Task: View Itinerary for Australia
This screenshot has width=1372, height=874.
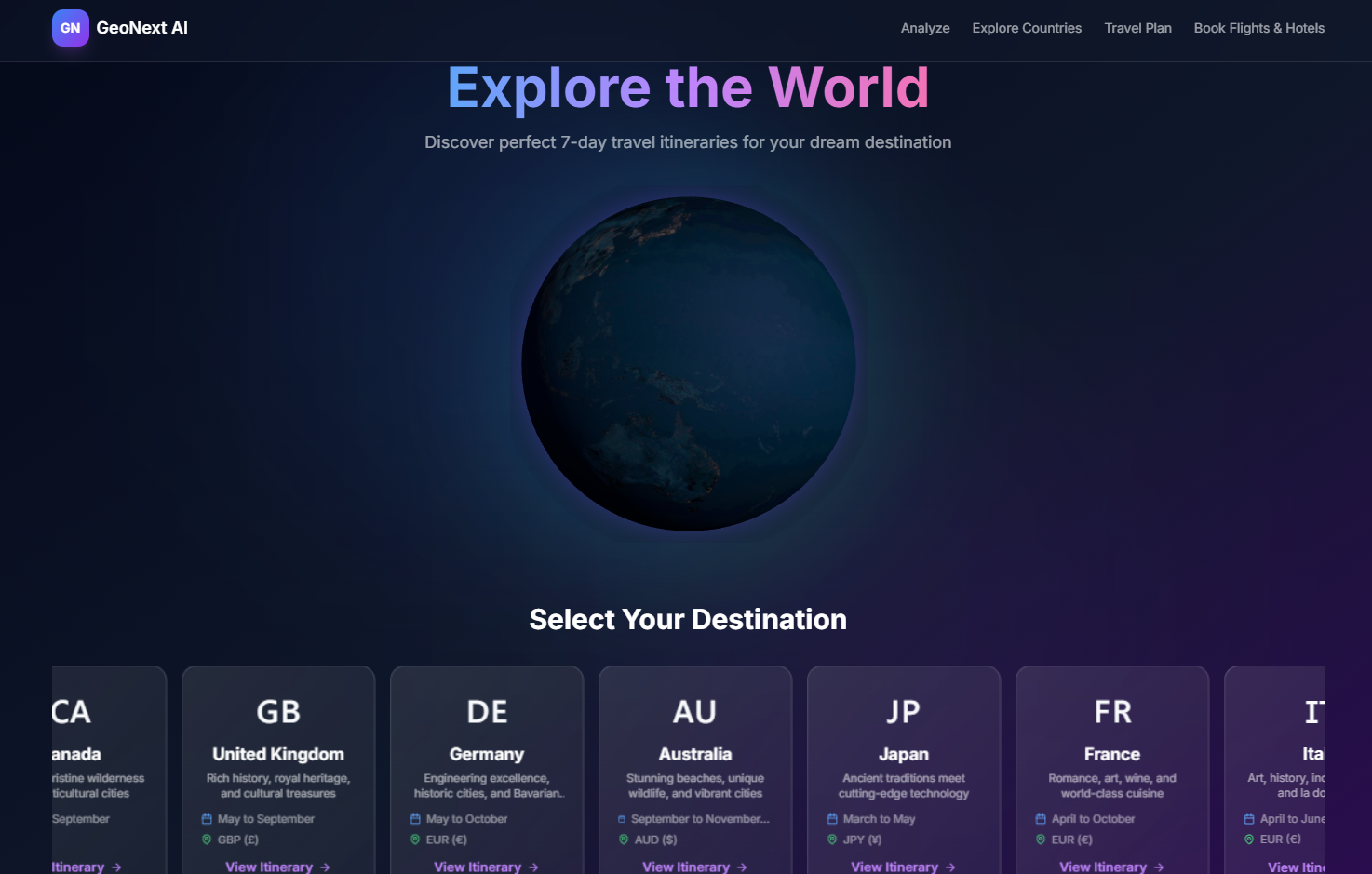Action: click(x=694, y=867)
